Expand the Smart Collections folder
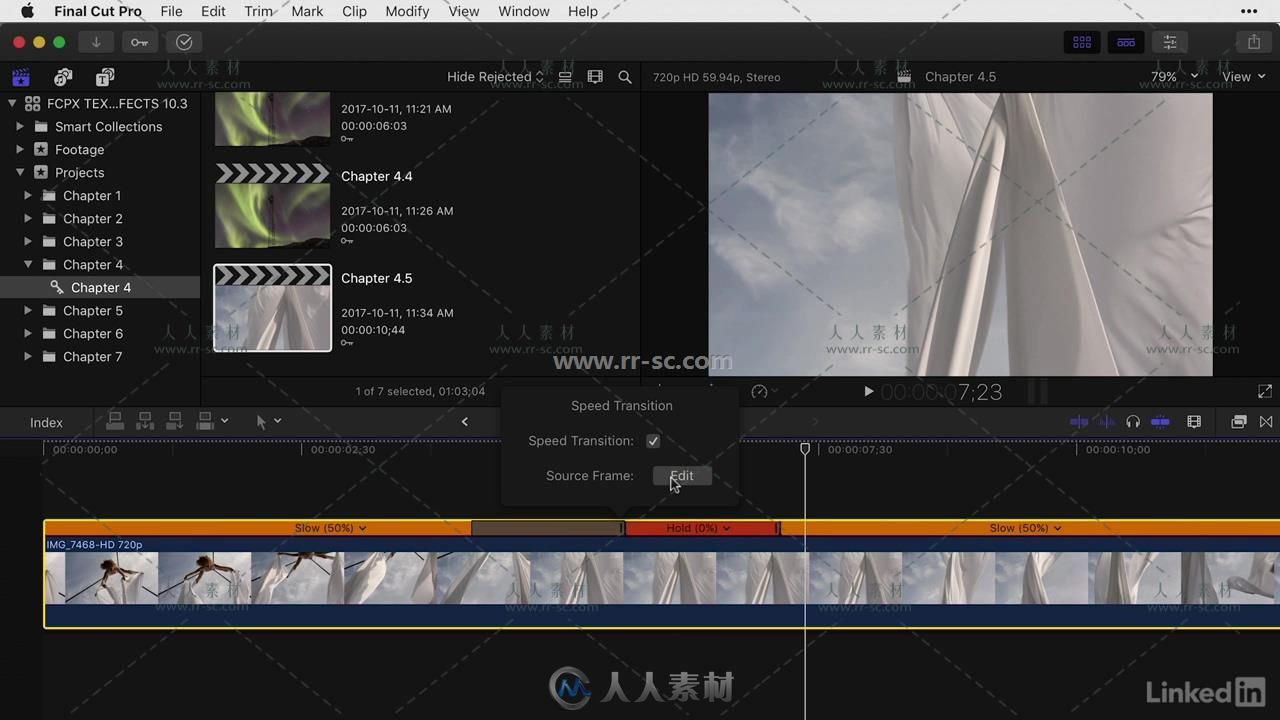1280x720 pixels. pyautogui.click(x=20, y=127)
